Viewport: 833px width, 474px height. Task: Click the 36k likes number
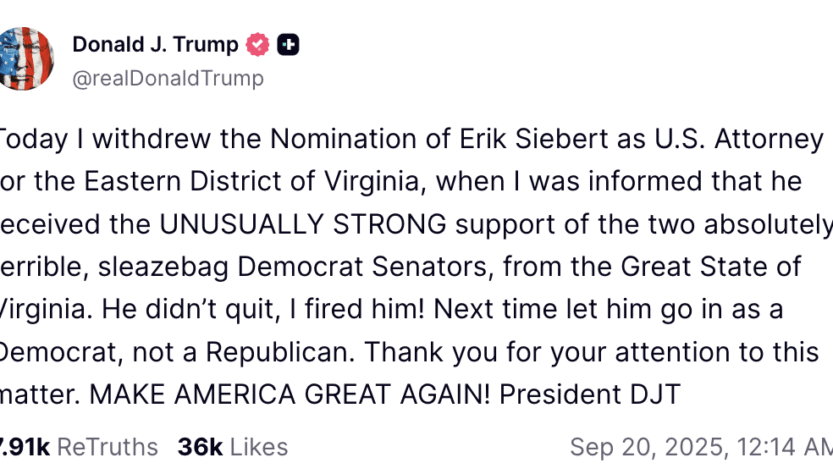tap(200, 446)
